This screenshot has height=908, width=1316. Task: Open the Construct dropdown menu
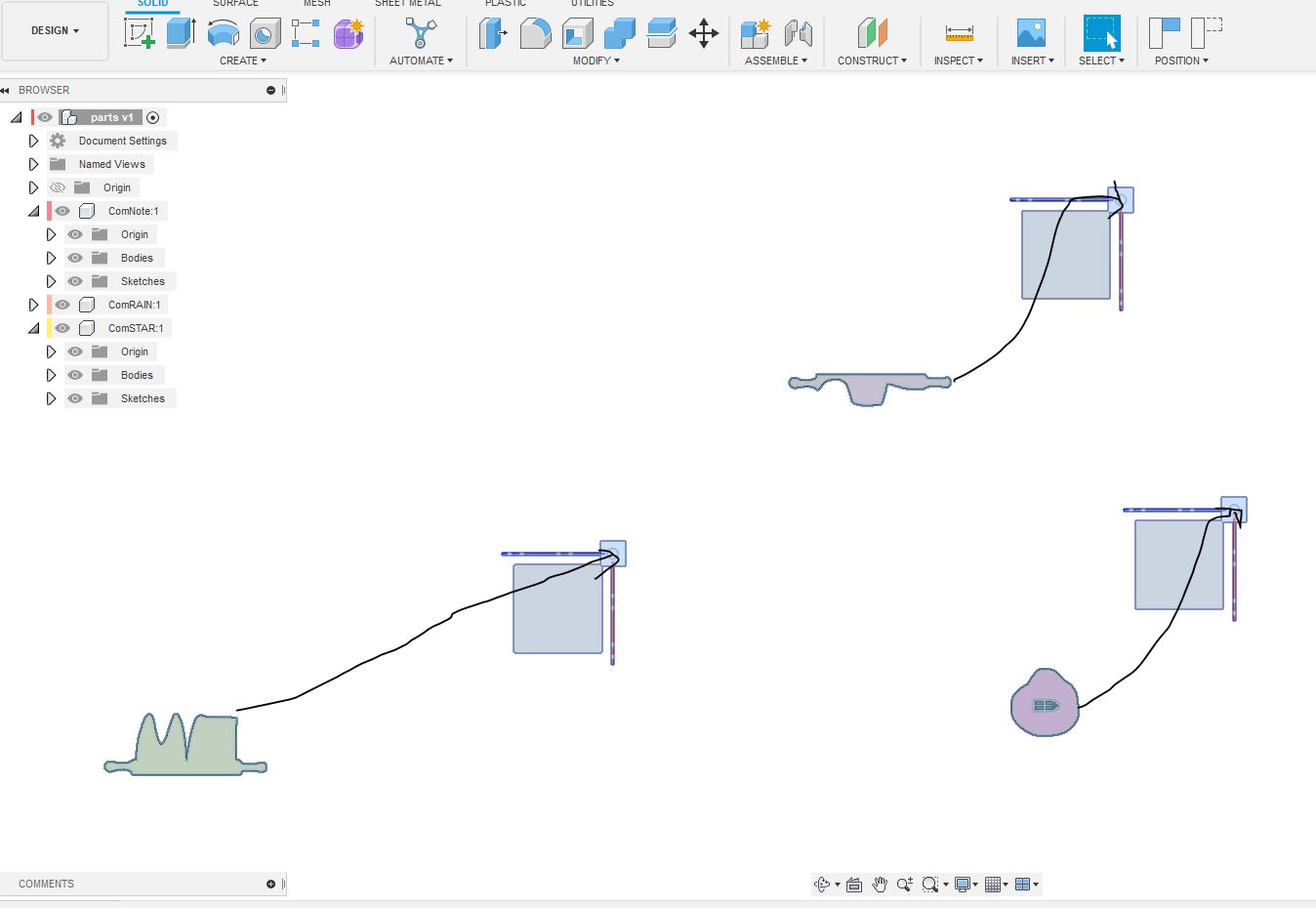[872, 60]
